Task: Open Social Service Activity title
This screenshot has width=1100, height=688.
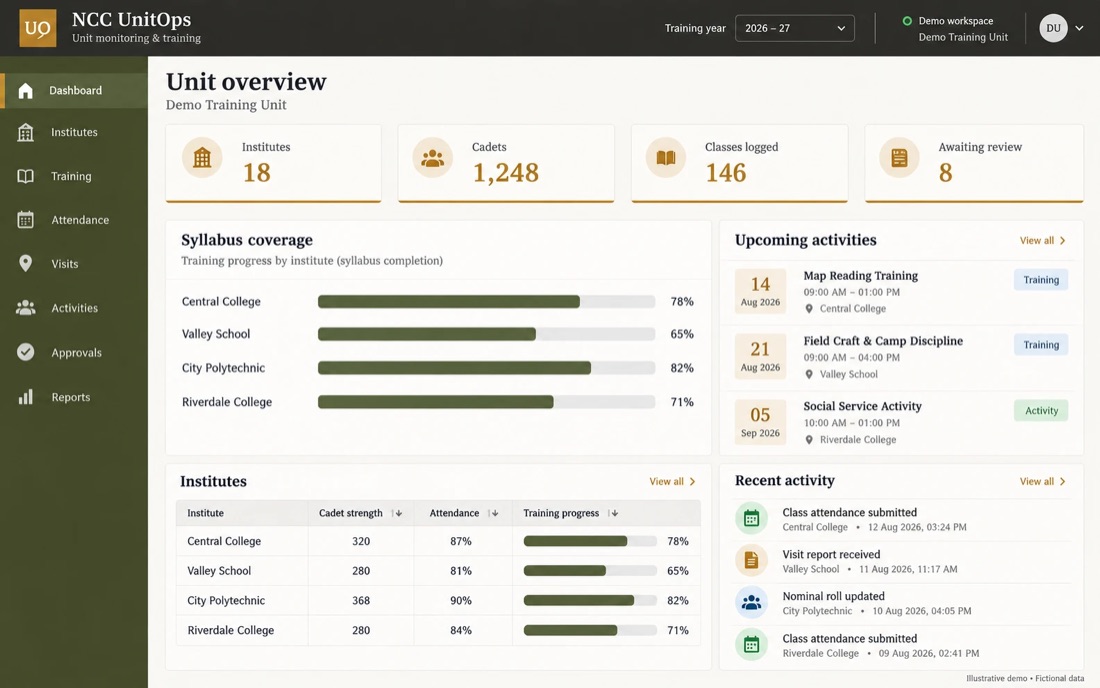Action: (x=862, y=406)
